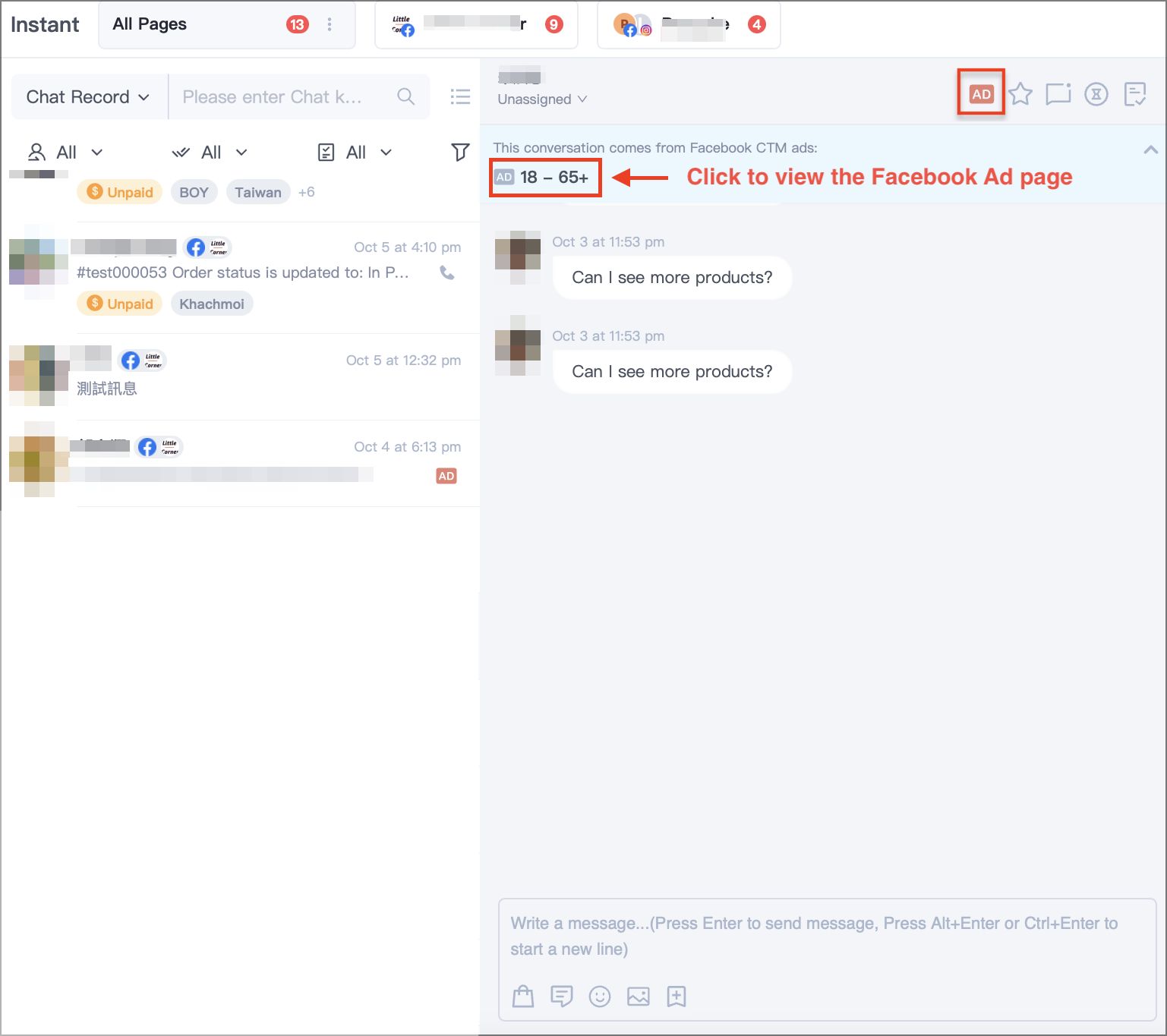Click the Taiwan tag

pyautogui.click(x=258, y=192)
